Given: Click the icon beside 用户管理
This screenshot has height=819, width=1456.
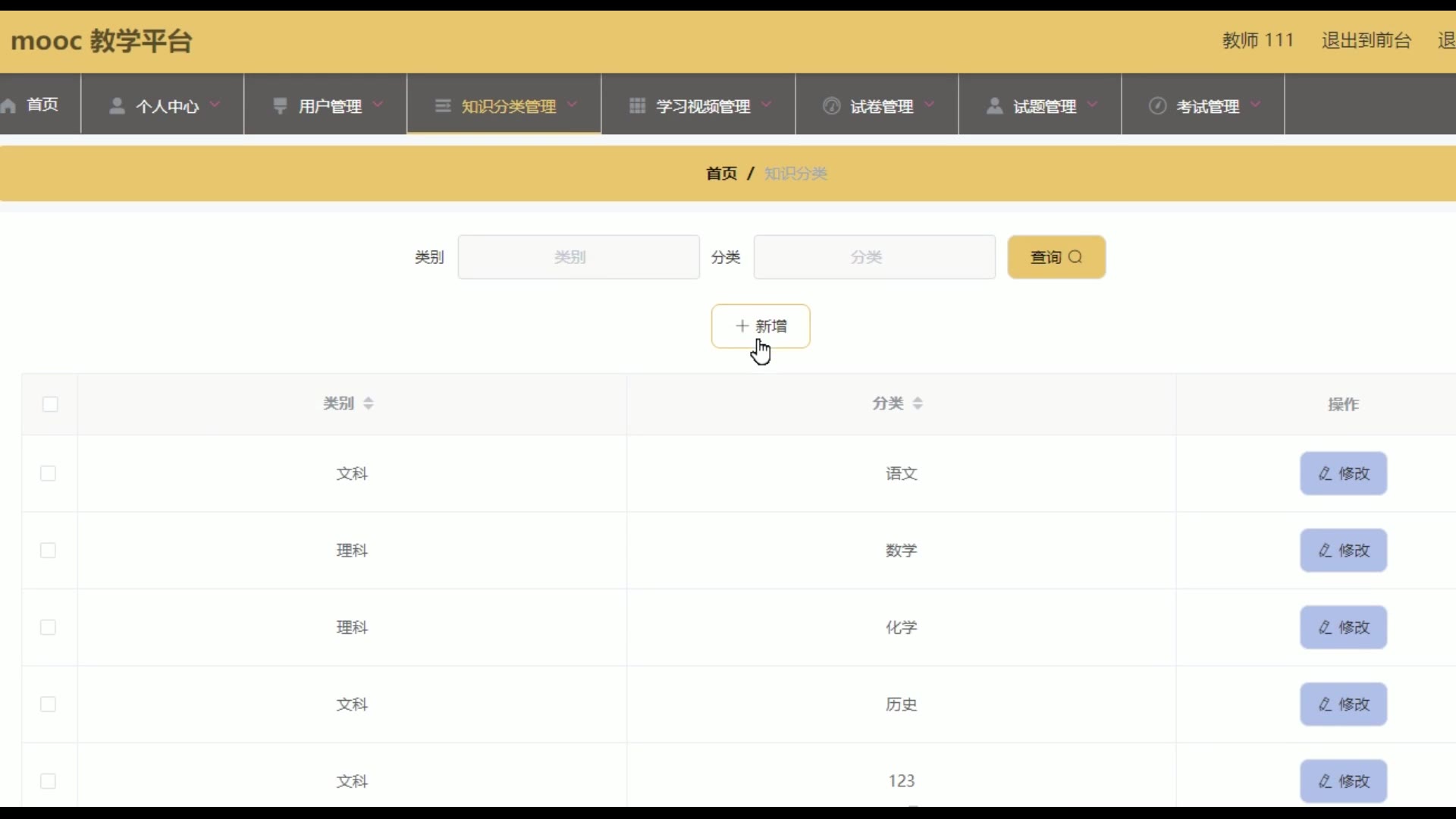Looking at the screenshot, I should point(280,106).
